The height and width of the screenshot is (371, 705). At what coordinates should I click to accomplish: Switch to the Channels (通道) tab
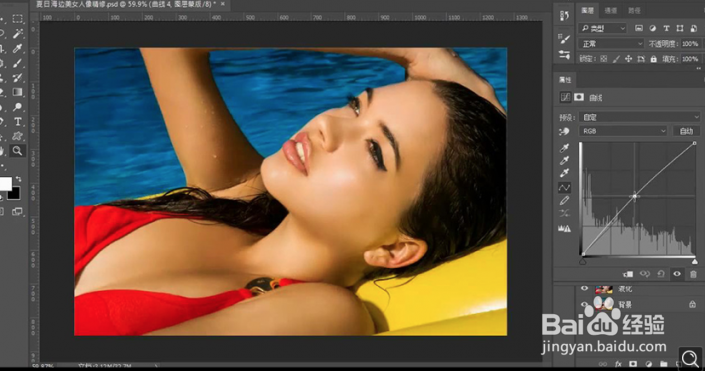pyautogui.click(x=611, y=10)
